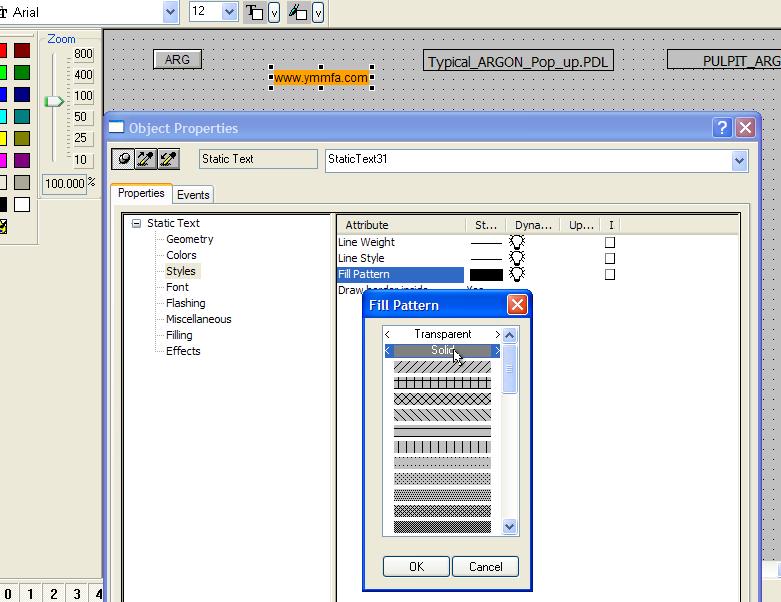Toggle the Line Weight indirect checkbox

(x=610, y=242)
